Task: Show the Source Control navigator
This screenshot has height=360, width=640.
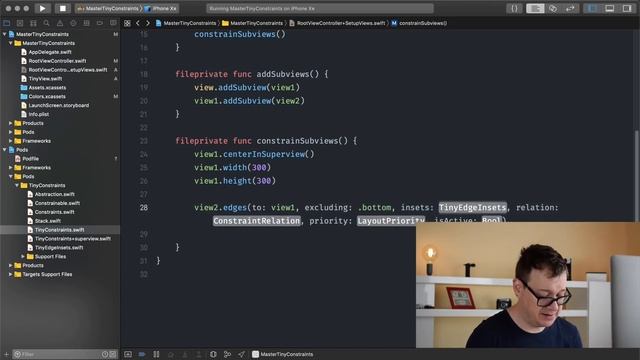Action: (20, 23)
